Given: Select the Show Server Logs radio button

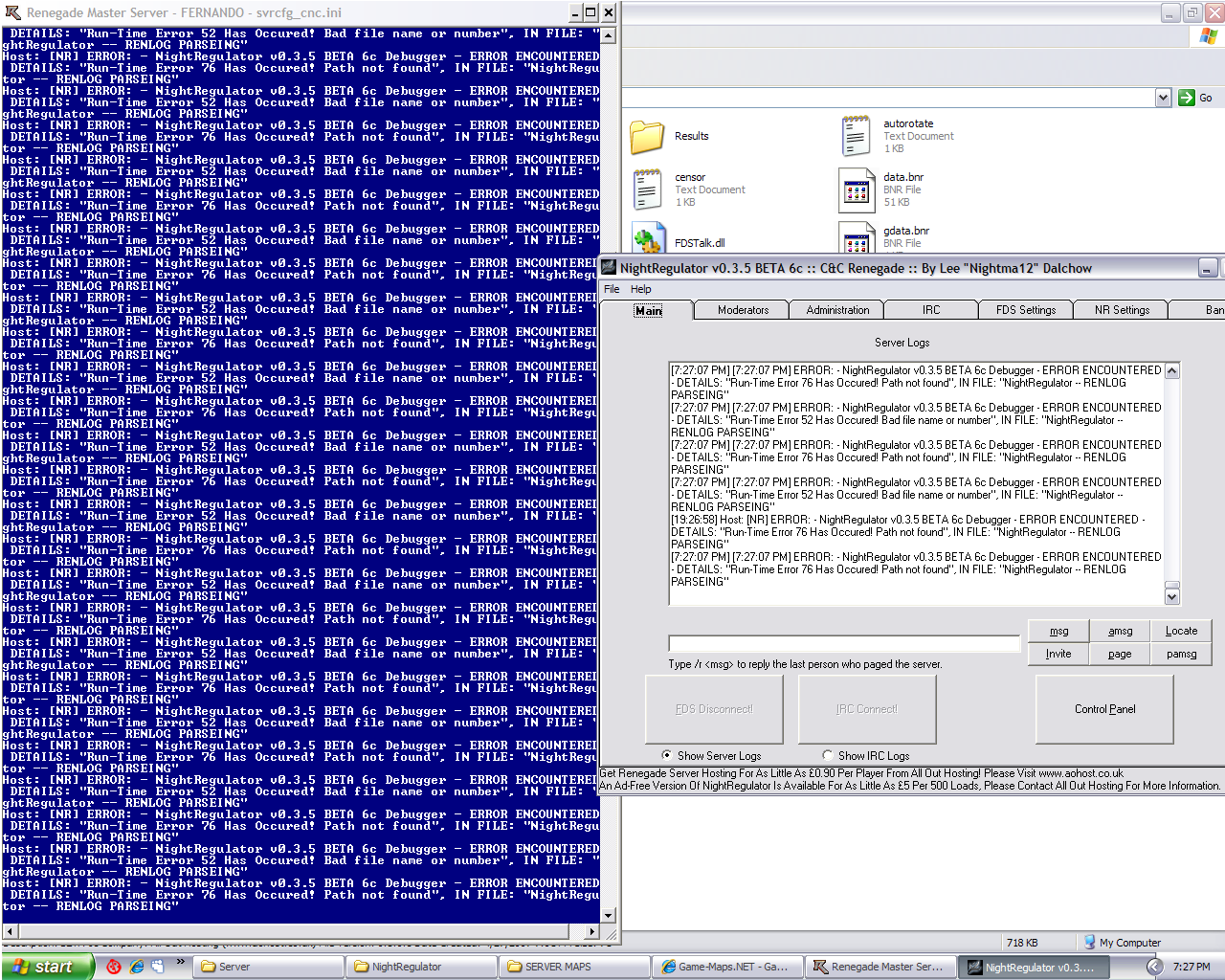Looking at the screenshot, I should pos(666,755).
